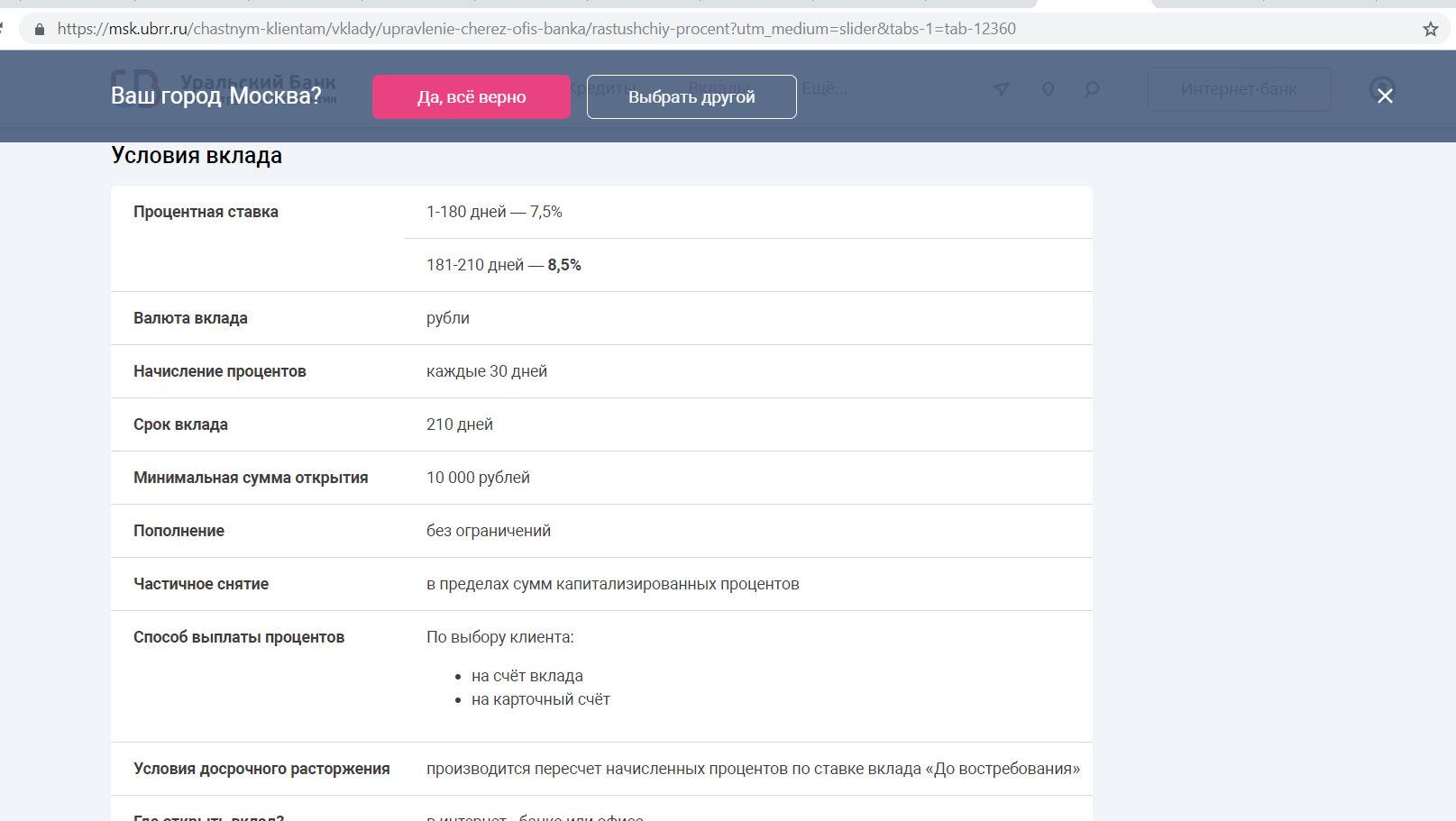
Task: Click the "Минимальная сумма открытия" row label
Action: (251, 478)
